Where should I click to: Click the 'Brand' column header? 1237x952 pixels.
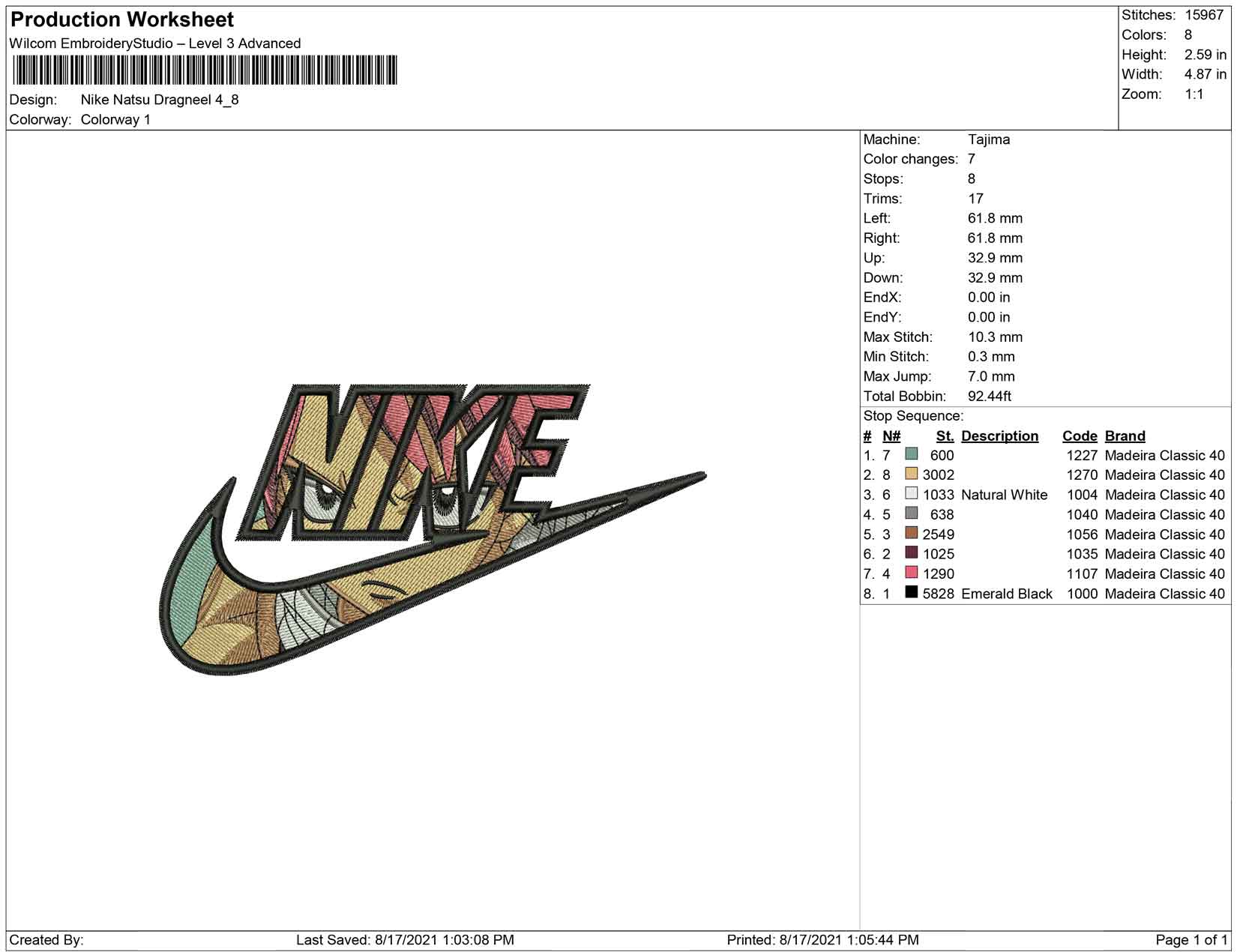pyautogui.click(x=1125, y=436)
